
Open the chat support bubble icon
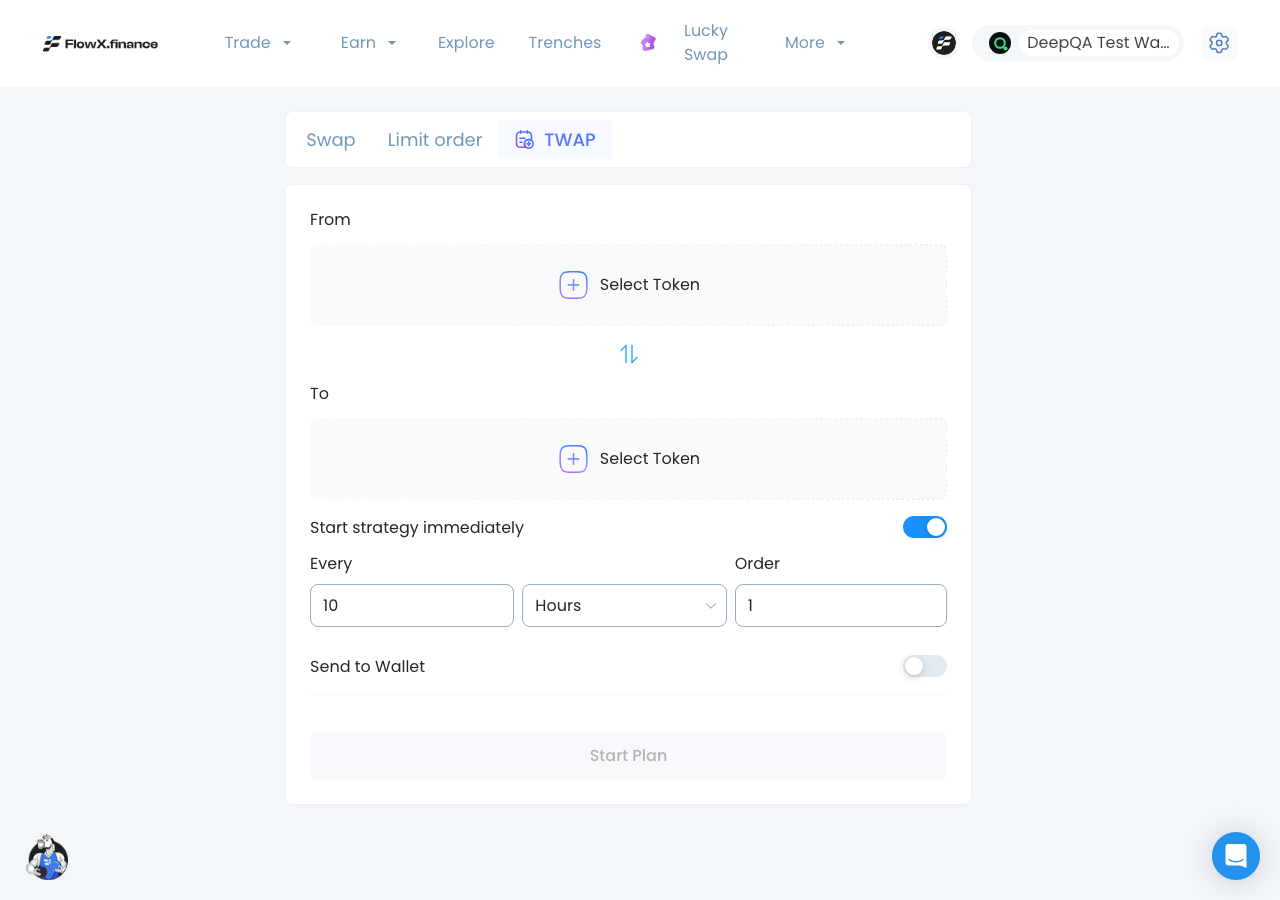[1236, 856]
